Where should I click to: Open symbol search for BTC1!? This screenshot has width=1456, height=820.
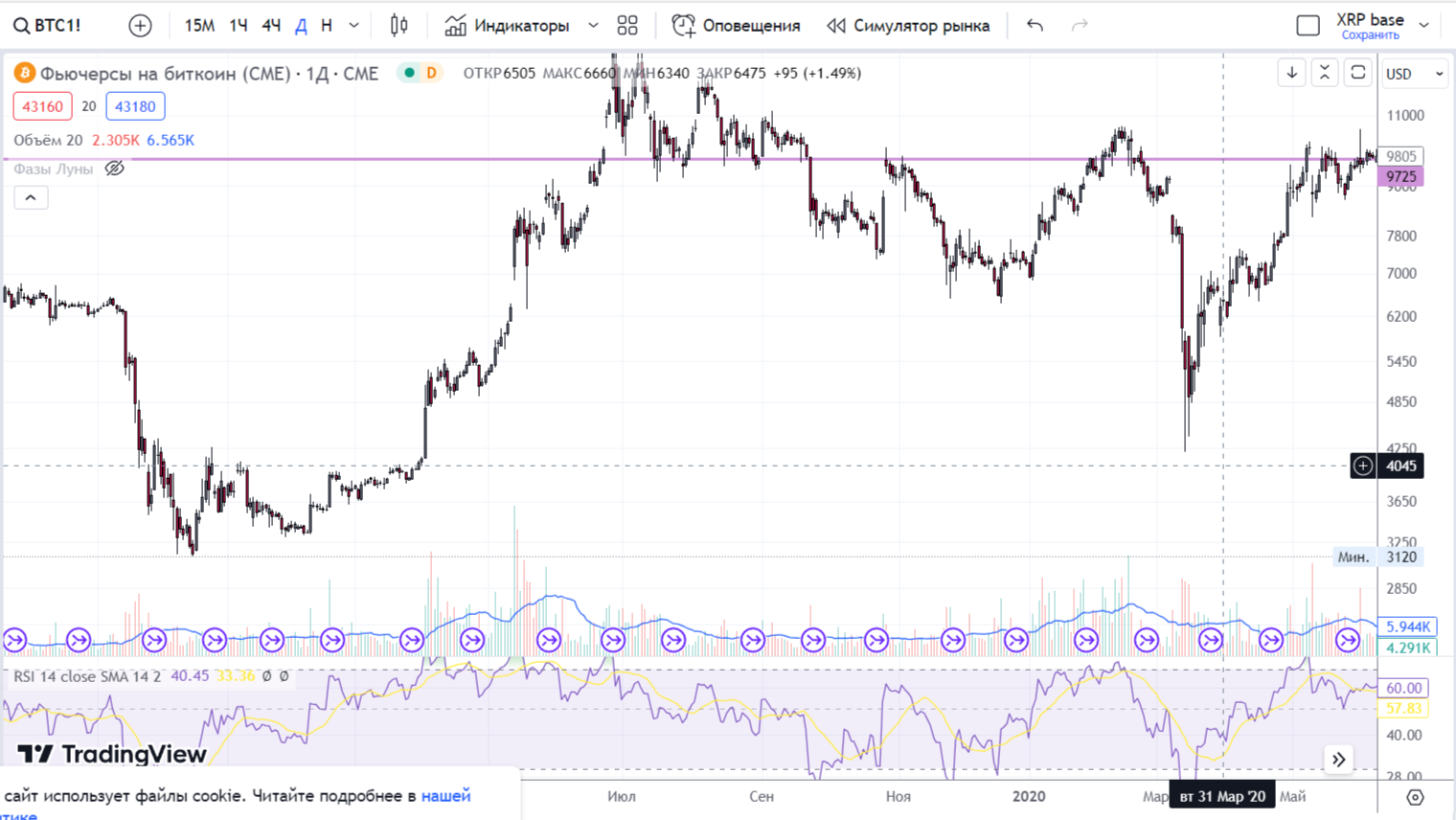[48, 25]
